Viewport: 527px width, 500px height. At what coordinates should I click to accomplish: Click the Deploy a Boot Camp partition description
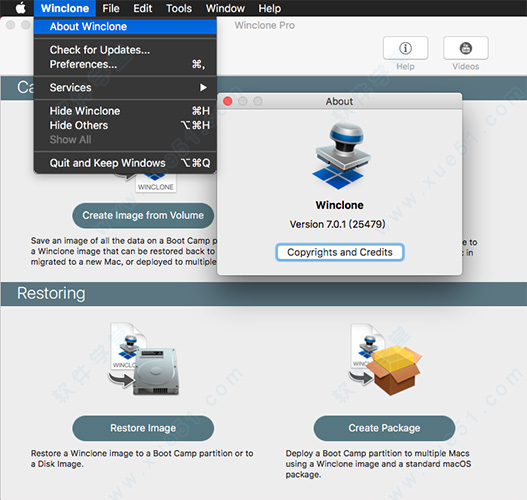[378, 464]
